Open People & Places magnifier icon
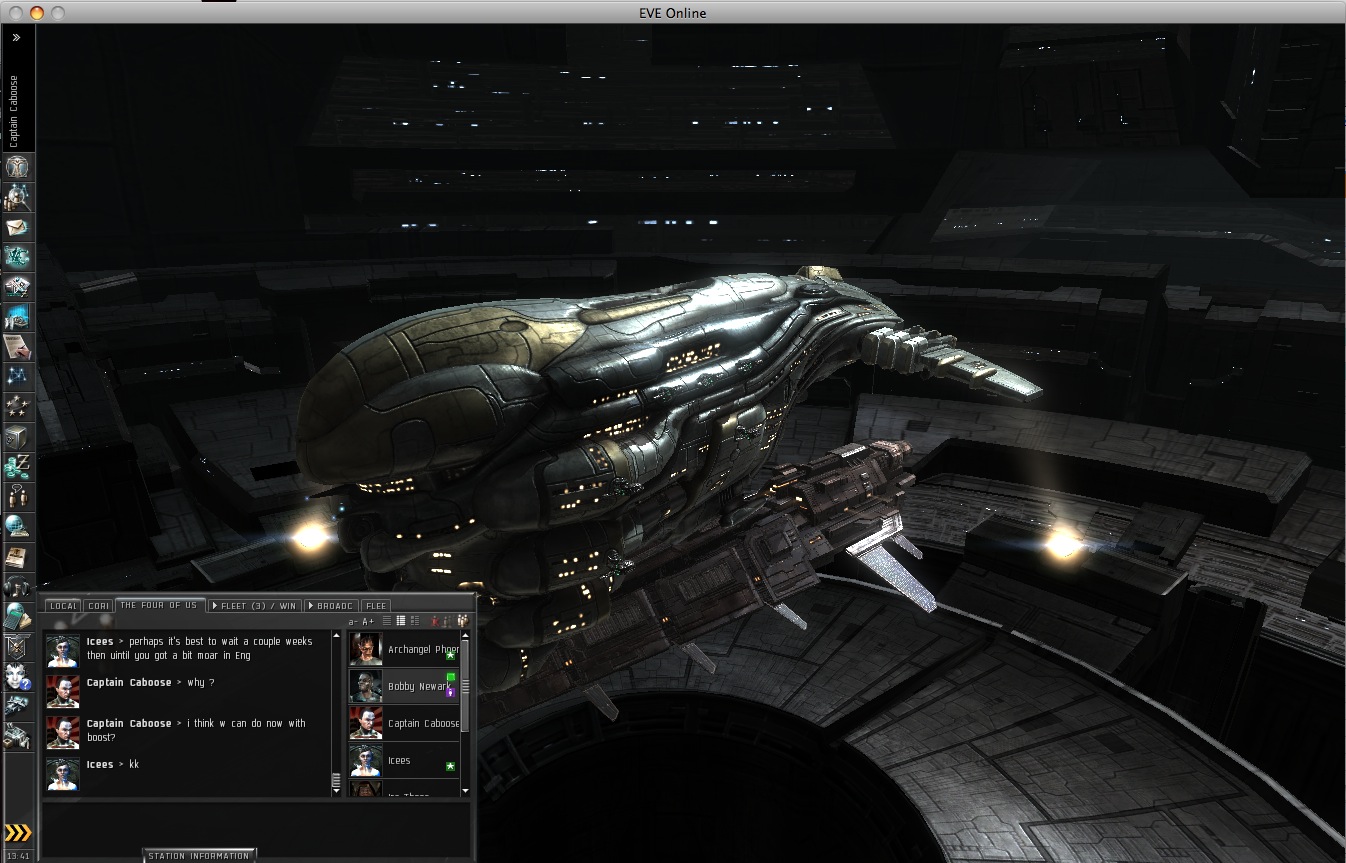The height and width of the screenshot is (863, 1346). tap(18, 196)
